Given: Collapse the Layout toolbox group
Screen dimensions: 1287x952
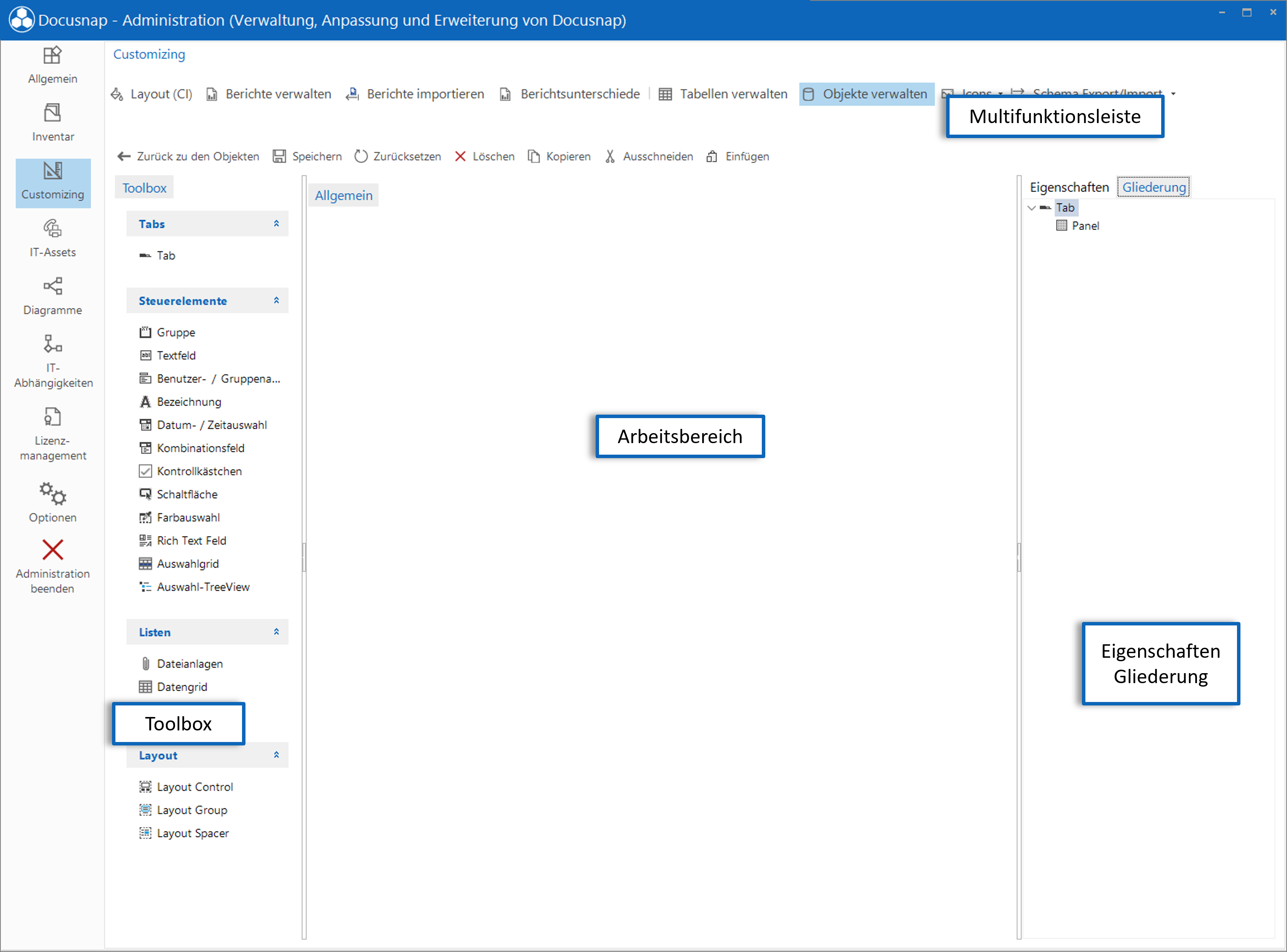Looking at the screenshot, I should [x=277, y=755].
